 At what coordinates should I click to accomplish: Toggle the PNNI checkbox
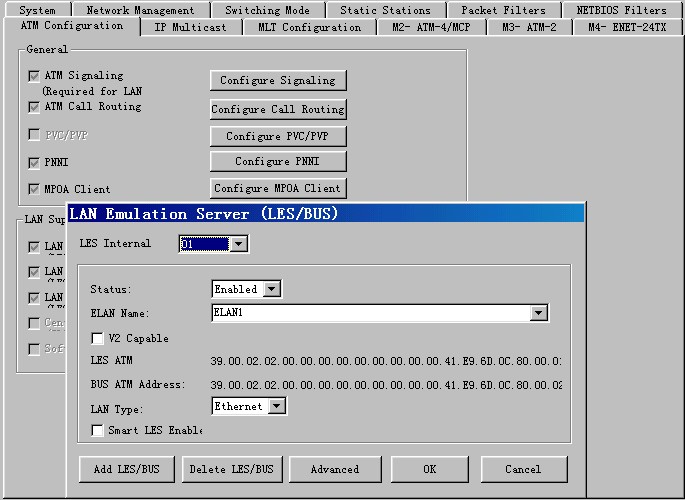coord(35,162)
